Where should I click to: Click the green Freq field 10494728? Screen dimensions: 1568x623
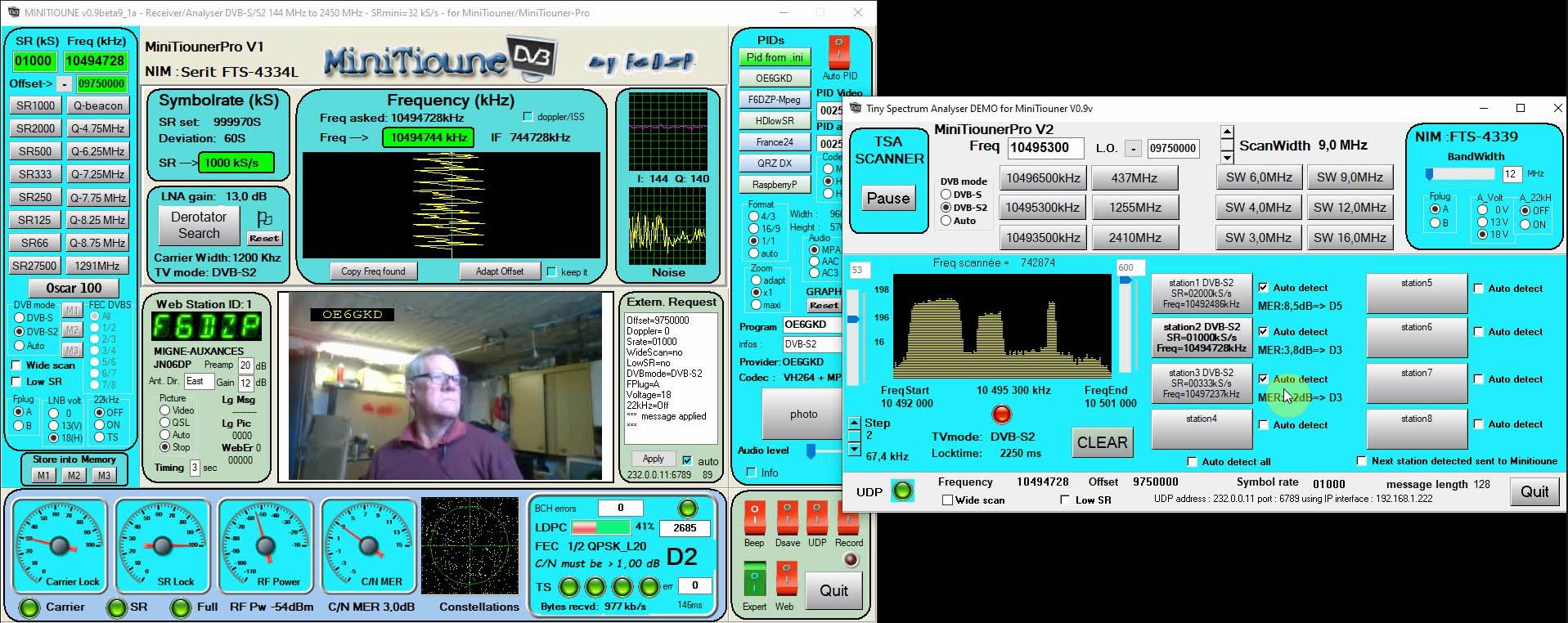[95, 61]
